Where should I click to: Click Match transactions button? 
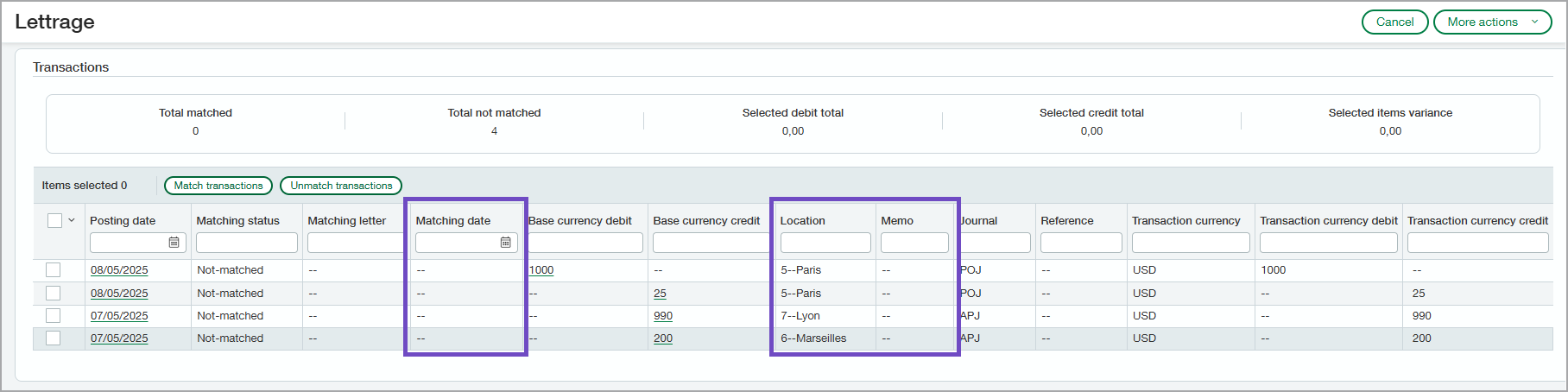tap(218, 186)
